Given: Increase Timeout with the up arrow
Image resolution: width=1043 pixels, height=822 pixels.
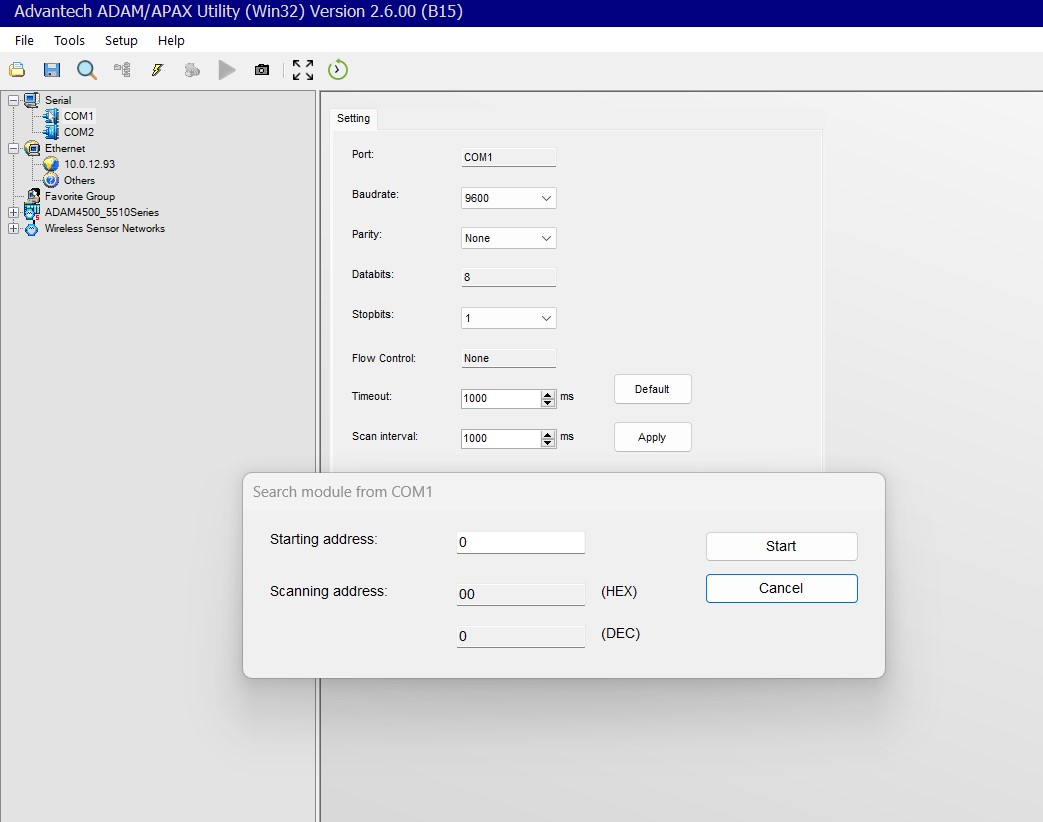Looking at the screenshot, I should tap(547, 394).
